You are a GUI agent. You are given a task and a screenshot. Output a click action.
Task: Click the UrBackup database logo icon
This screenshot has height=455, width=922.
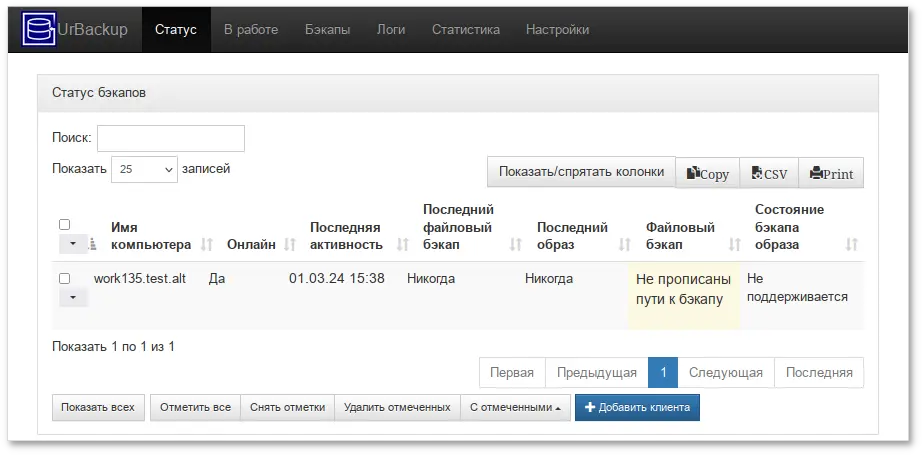click(39, 29)
